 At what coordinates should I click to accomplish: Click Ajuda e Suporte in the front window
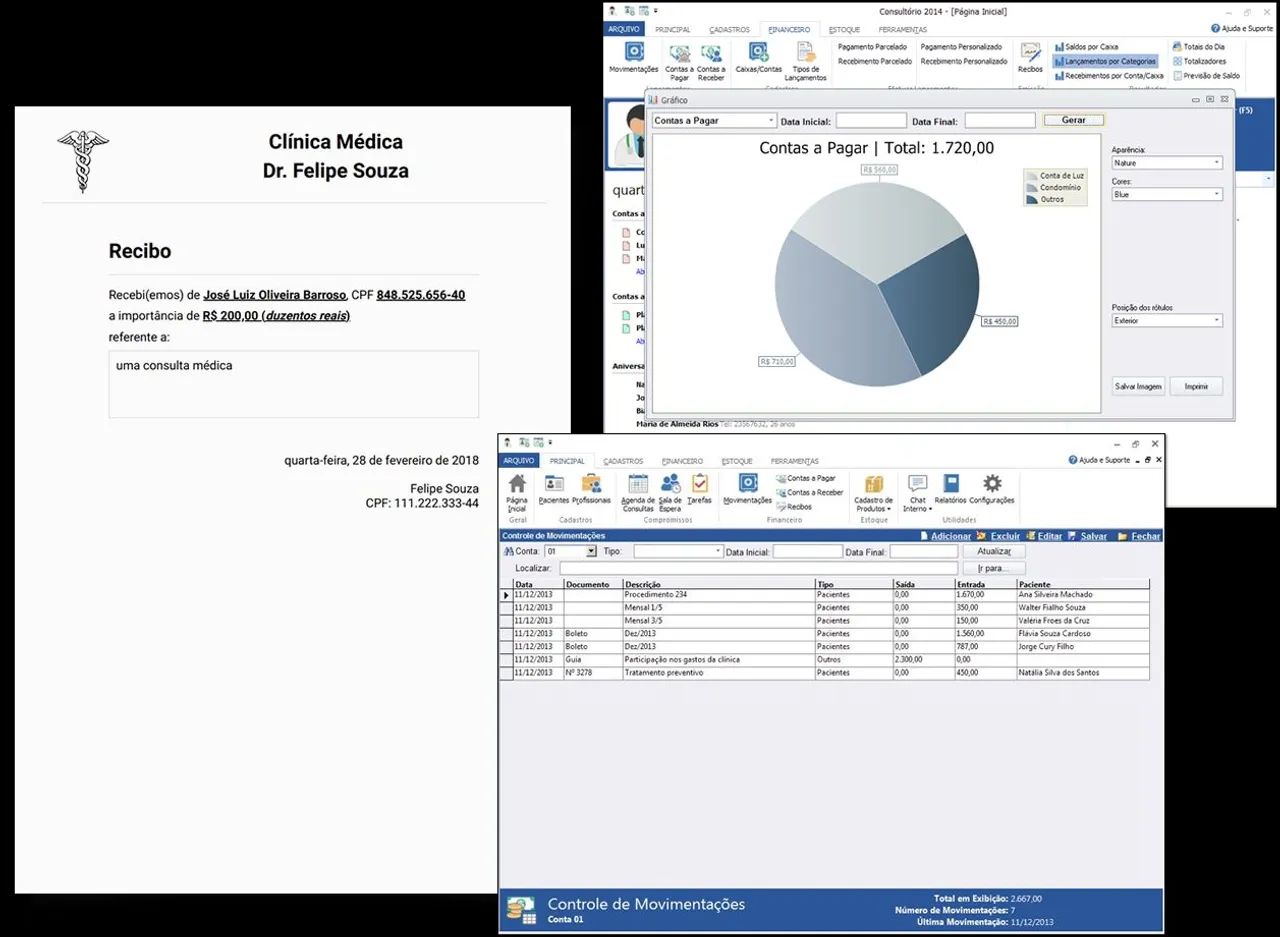1100,460
